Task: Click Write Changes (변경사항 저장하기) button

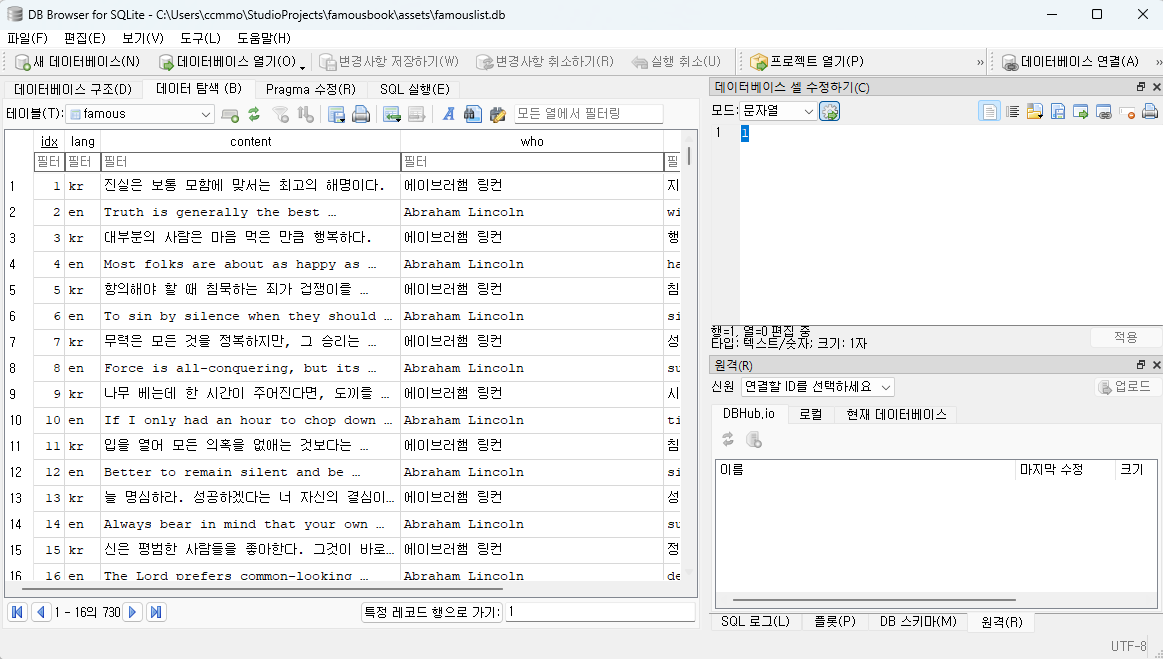Action: click(389, 62)
